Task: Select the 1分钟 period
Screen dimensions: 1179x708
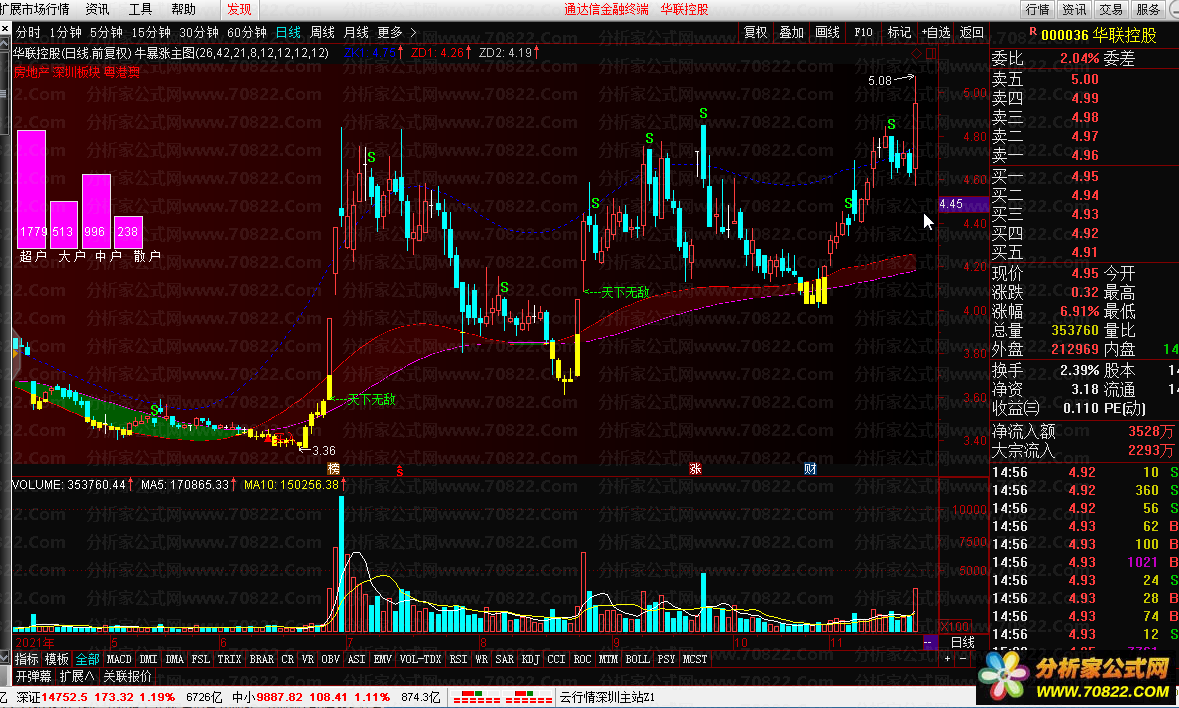Action: pos(65,32)
